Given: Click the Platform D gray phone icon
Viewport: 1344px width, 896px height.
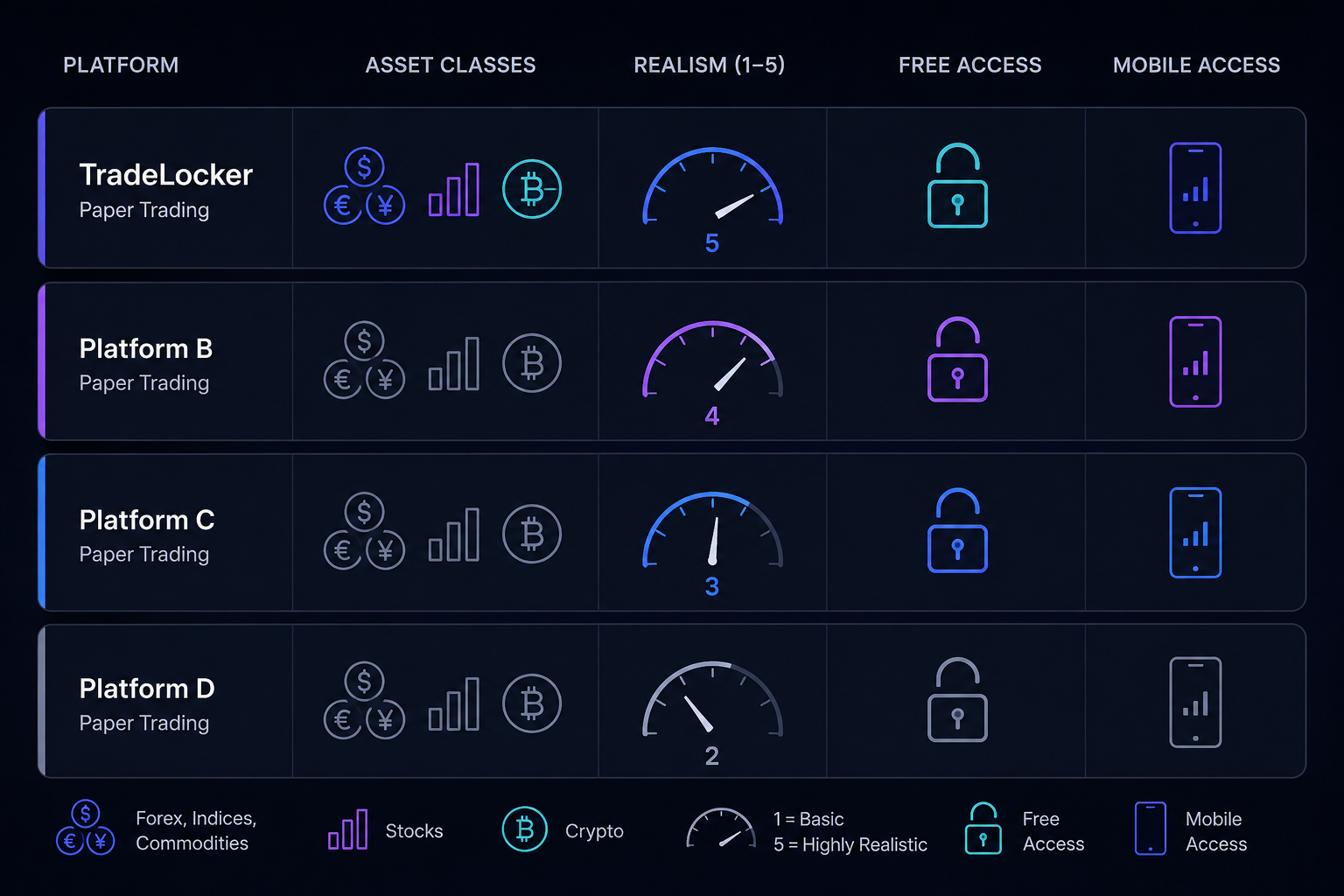Looking at the screenshot, I should pyautogui.click(x=1195, y=703).
